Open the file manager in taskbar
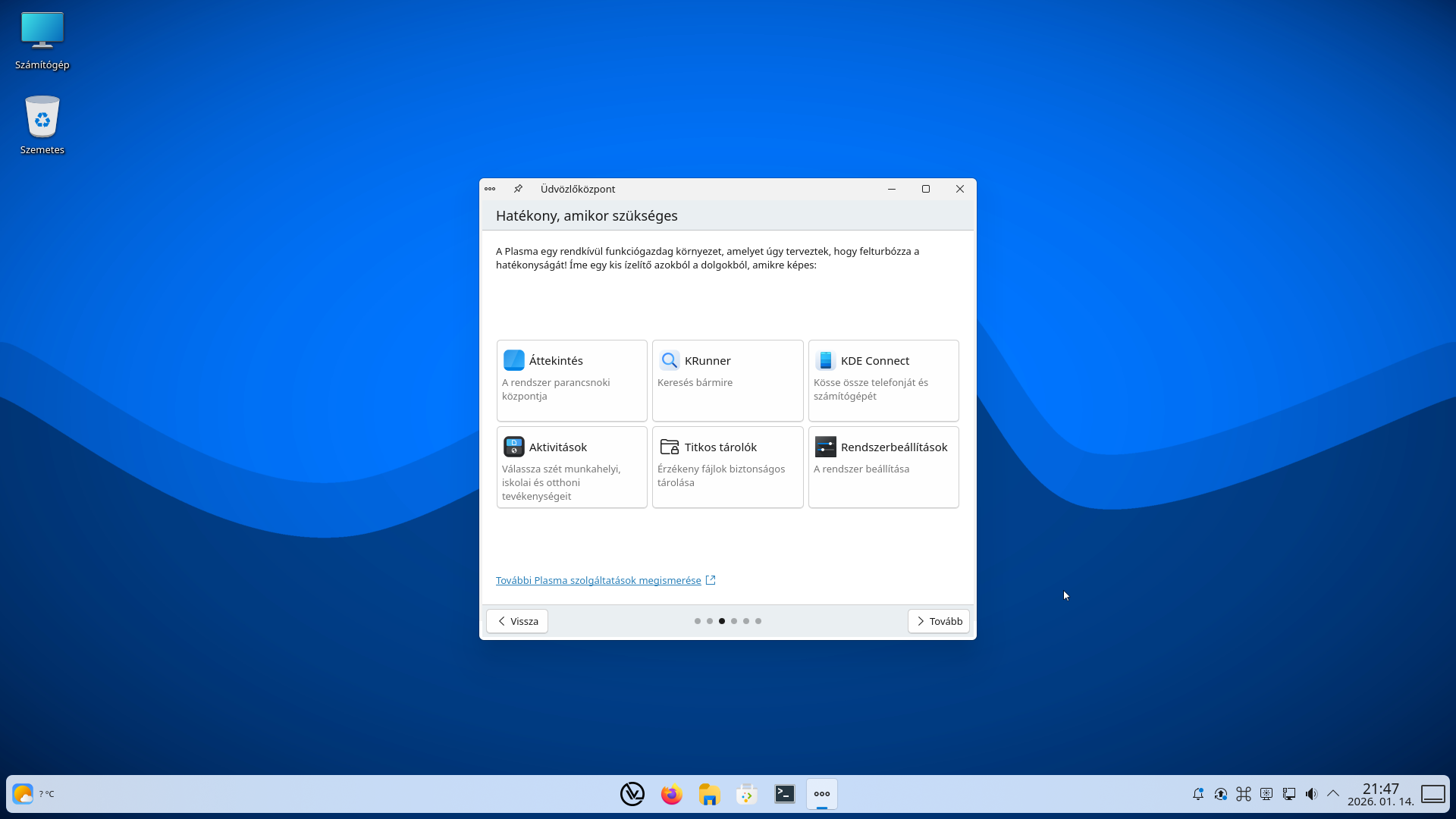1456x819 pixels. (709, 794)
